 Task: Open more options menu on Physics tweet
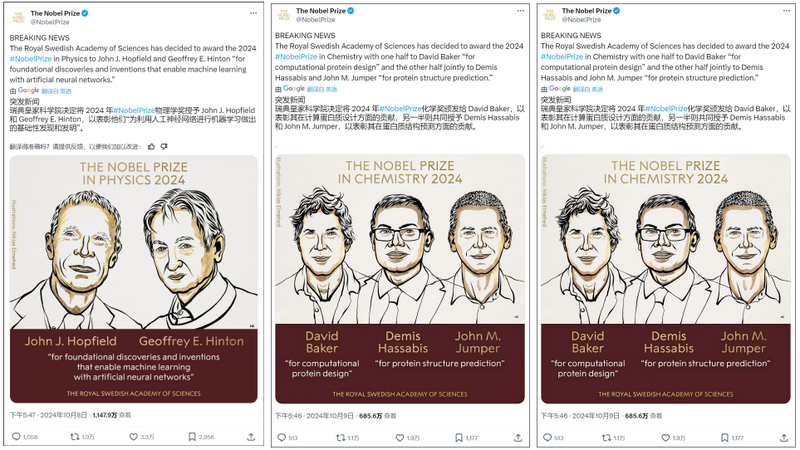point(253,13)
